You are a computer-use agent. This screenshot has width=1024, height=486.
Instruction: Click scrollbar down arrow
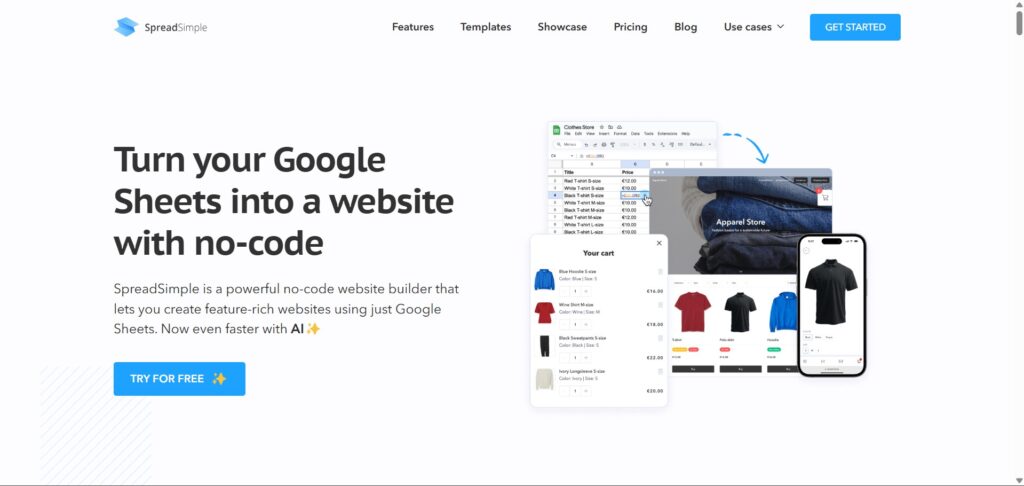[x=1019, y=481]
